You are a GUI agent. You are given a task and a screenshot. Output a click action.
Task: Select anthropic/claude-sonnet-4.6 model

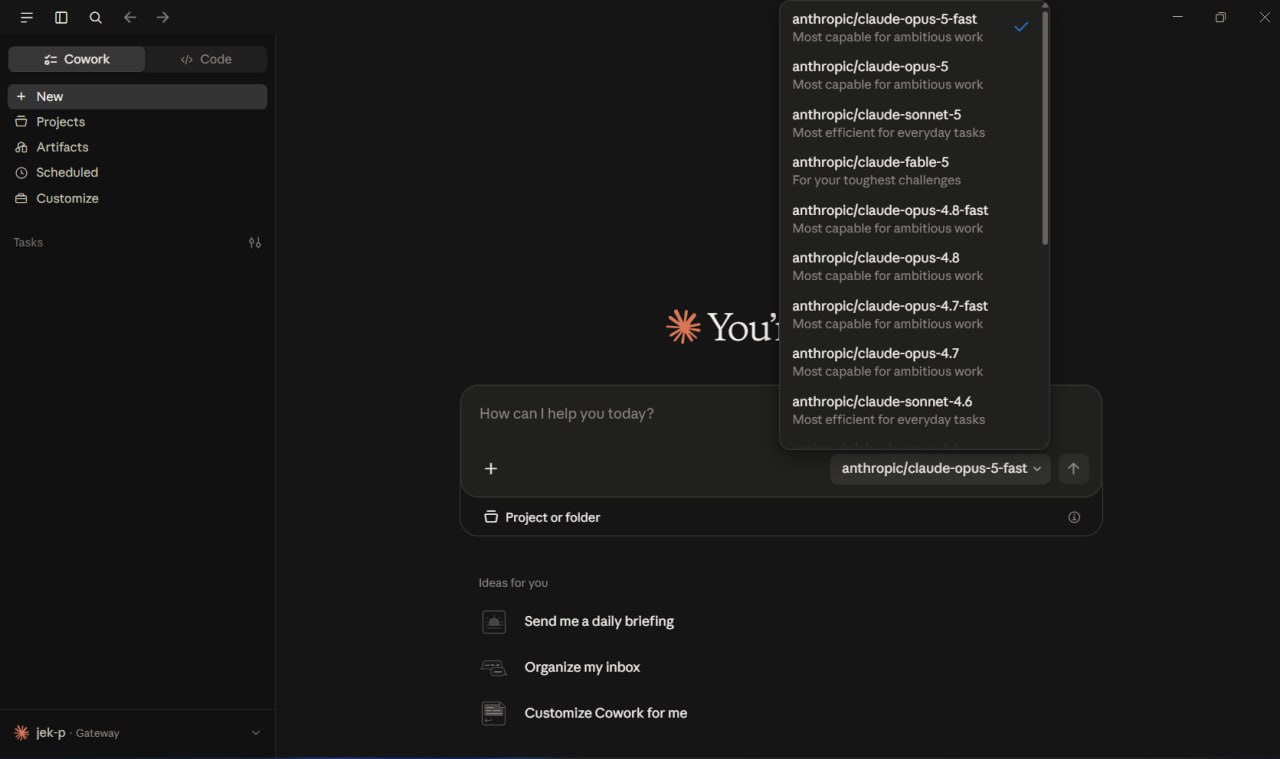tap(910, 410)
